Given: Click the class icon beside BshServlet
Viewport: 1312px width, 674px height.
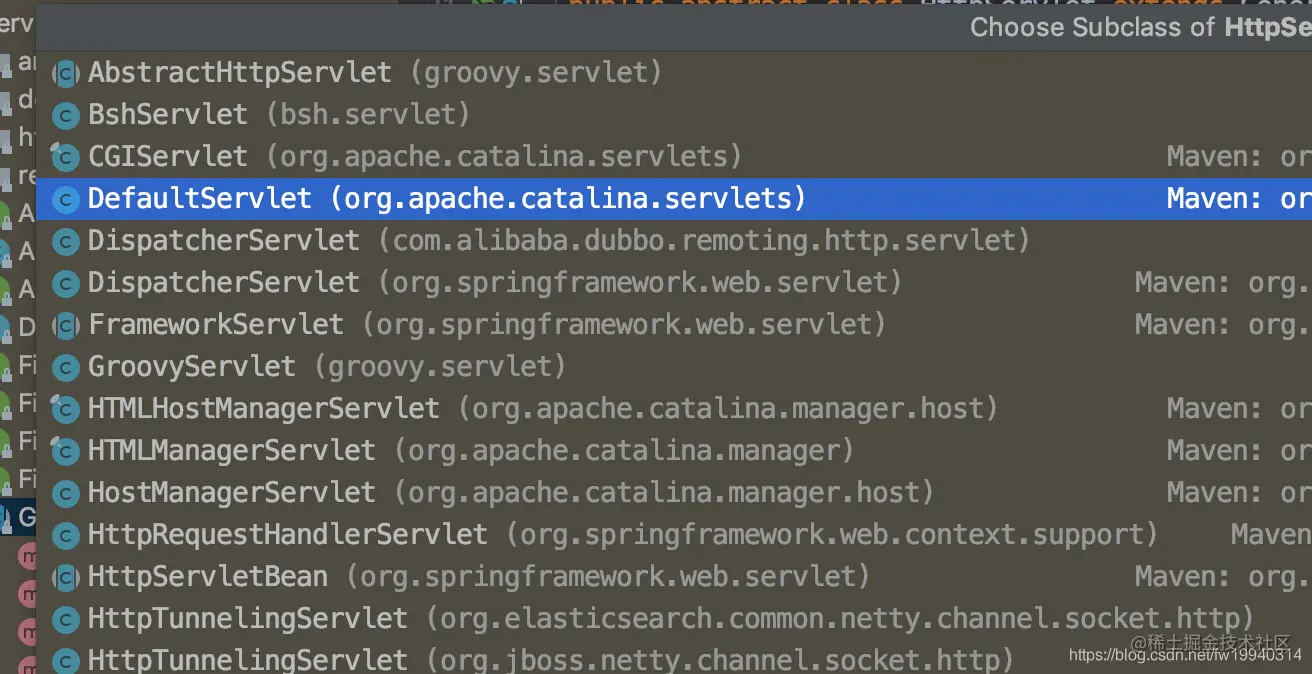Looking at the screenshot, I should click(x=66, y=115).
